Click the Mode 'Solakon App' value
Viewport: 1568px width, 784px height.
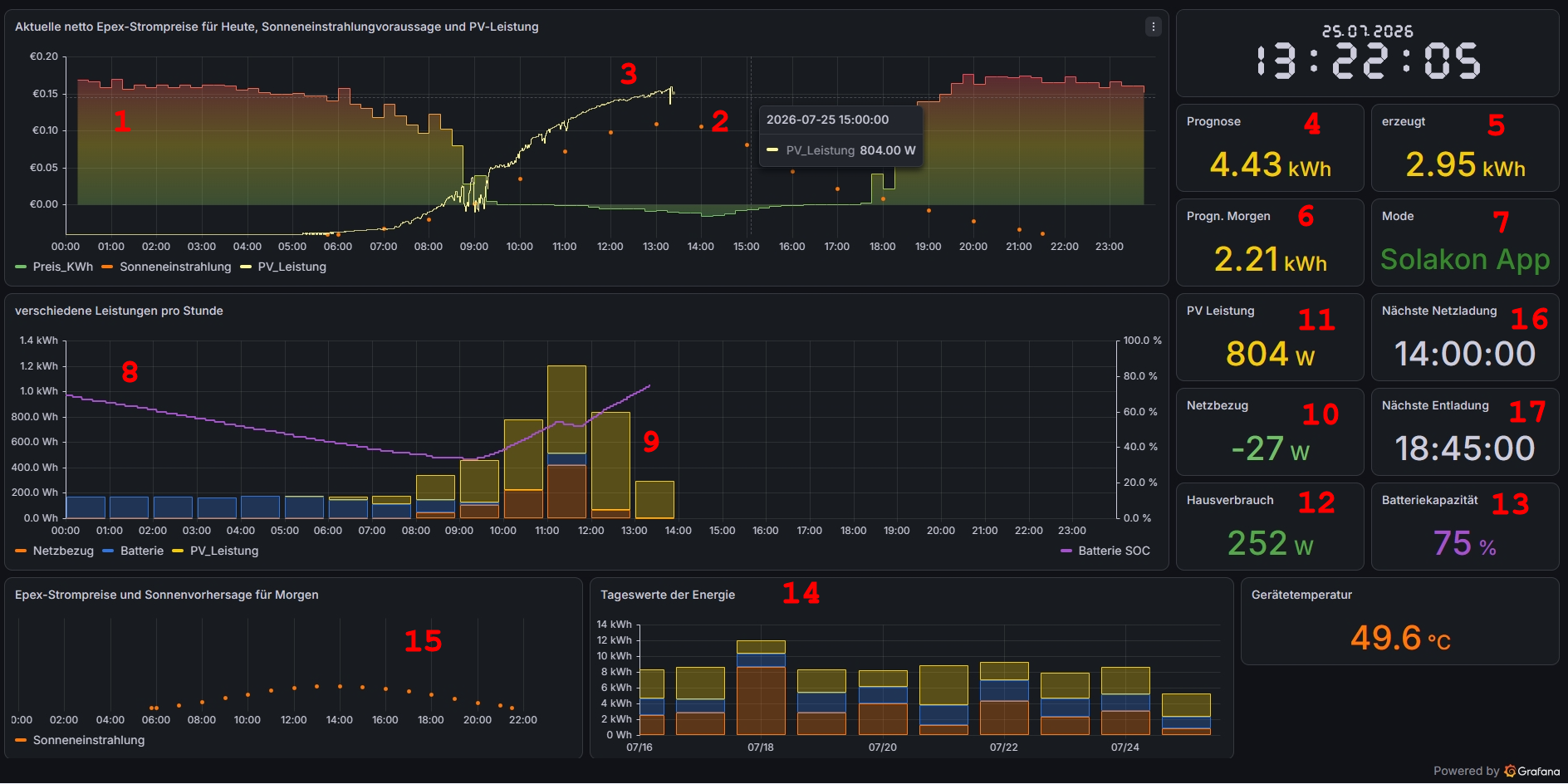coord(1465,260)
